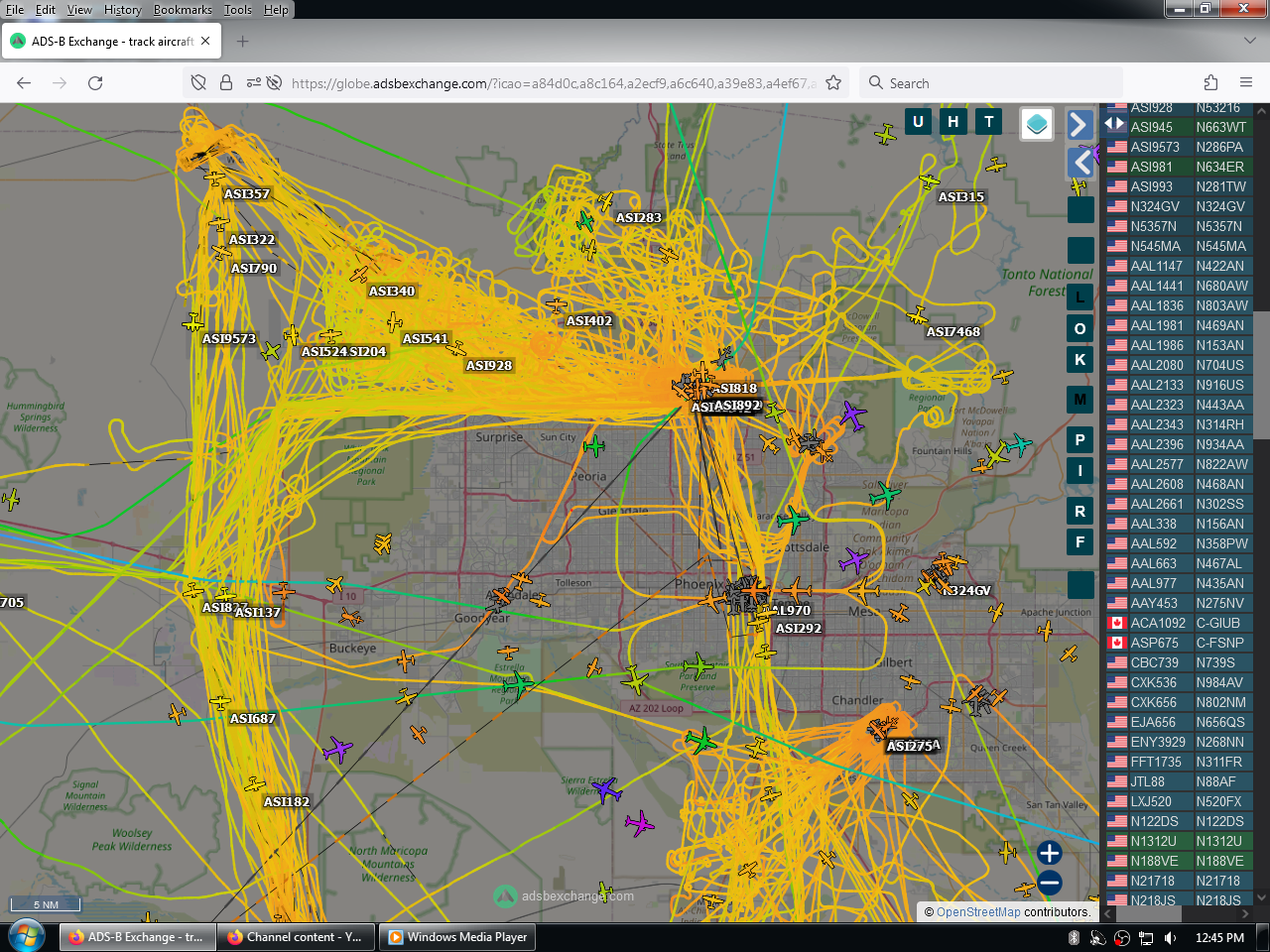Bookmark this page with the star icon
The image size is (1270, 952).
pos(833,83)
